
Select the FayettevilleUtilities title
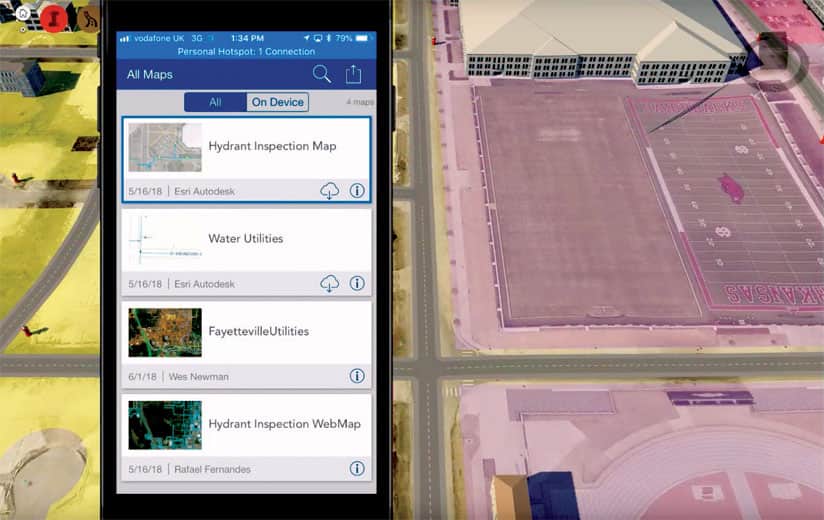[259, 331]
